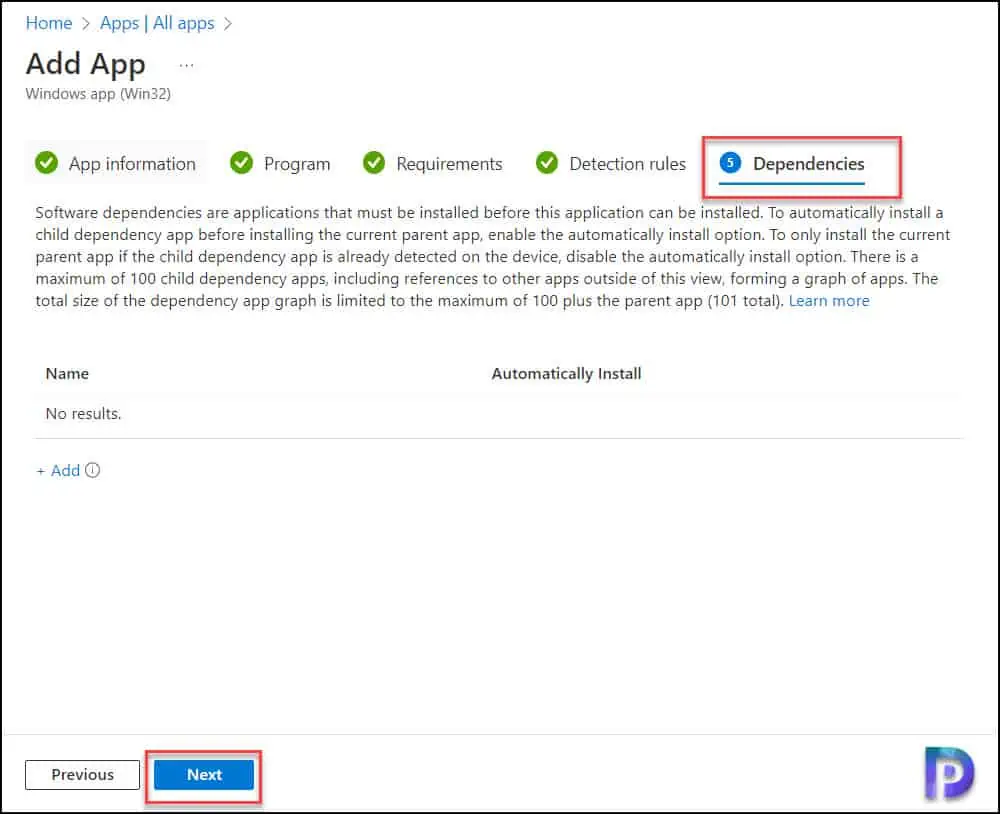Switch to Program step

pos(281,163)
